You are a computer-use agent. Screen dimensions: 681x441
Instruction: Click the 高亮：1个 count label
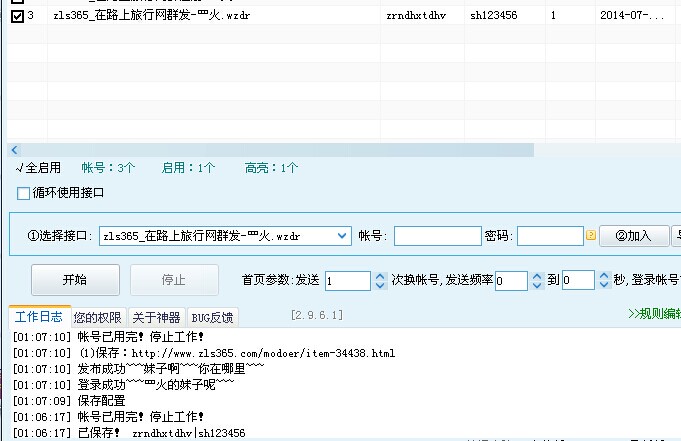[x=271, y=168]
